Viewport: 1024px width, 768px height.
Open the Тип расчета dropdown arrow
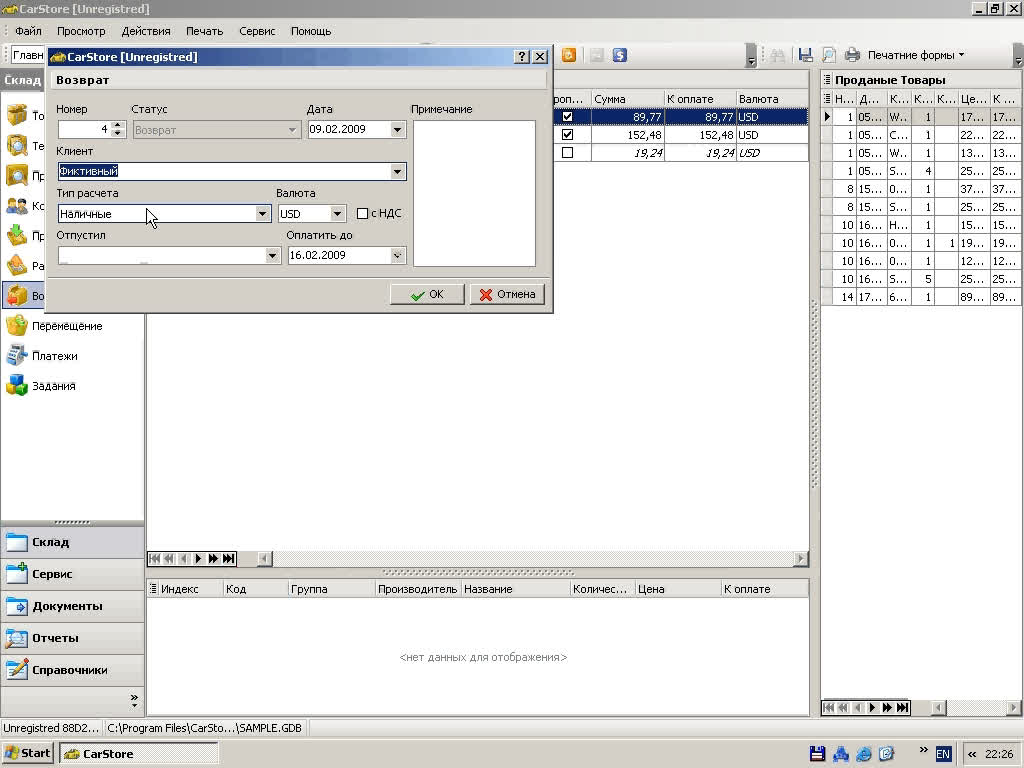coord(262,214)
